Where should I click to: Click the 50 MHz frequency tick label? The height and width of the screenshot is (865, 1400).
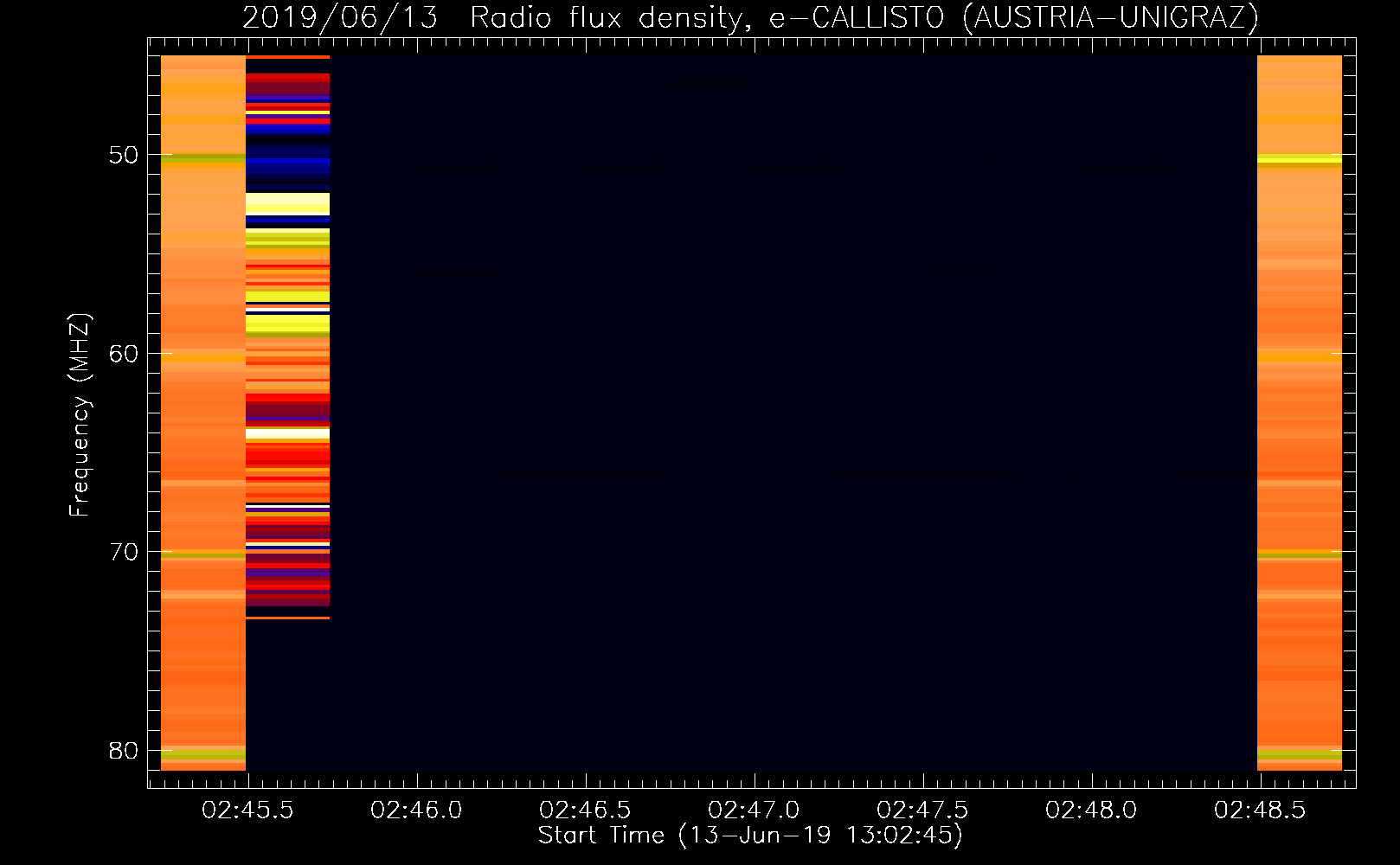[124, 155]
